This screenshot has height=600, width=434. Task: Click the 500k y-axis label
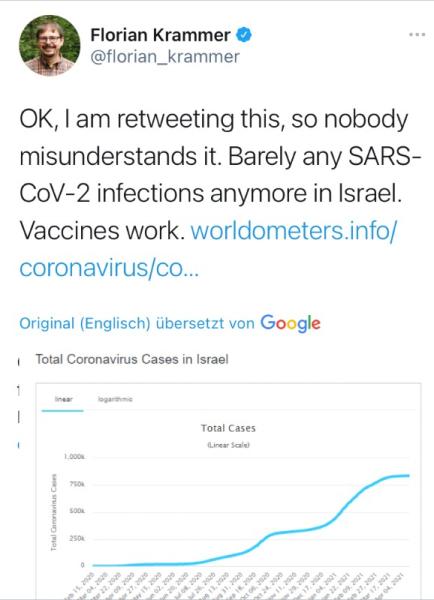coord(77,511)
